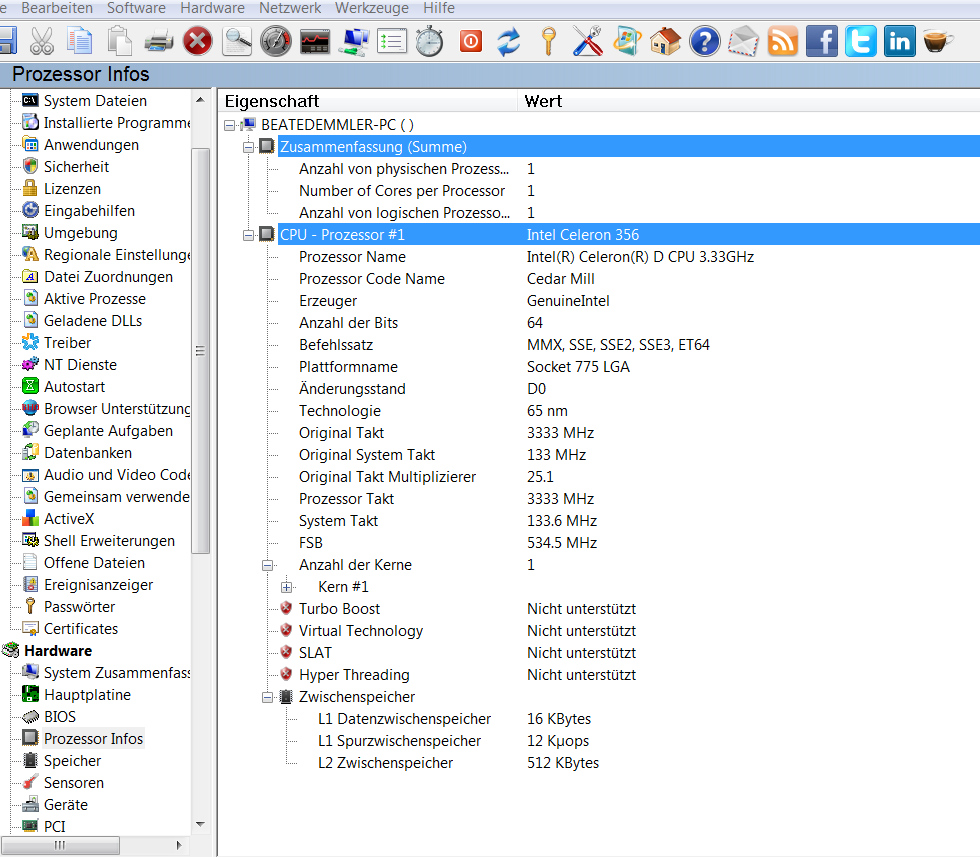Click the Twitter icon in toolbar
This screenshot has height=857, width=980.
861,41
